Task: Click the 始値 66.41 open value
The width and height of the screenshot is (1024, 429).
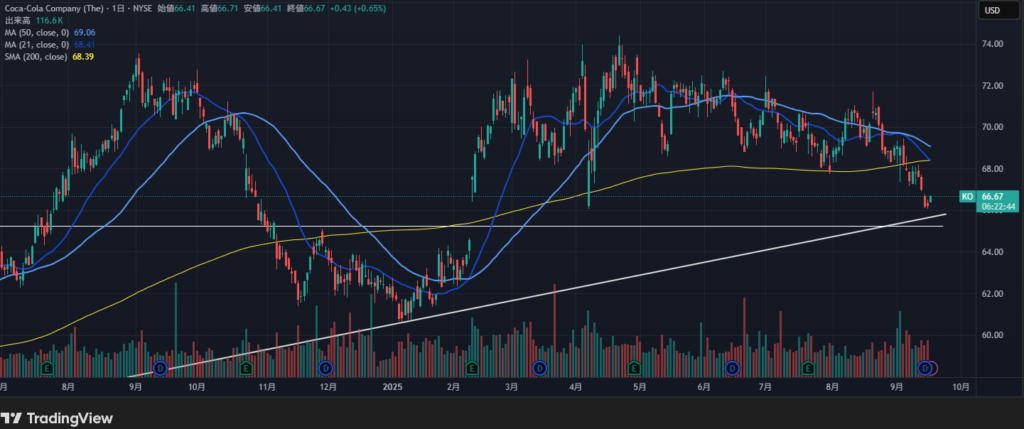Action: (176, 8)
